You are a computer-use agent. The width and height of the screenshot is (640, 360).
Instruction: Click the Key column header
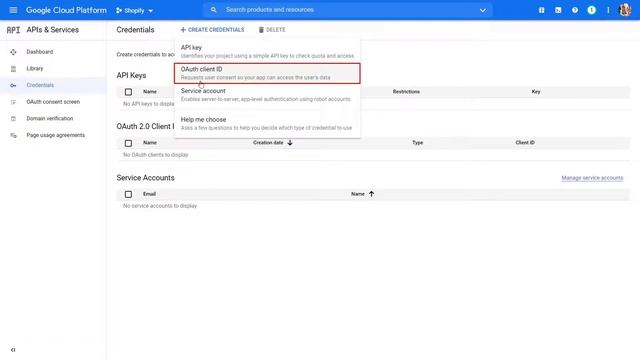click(536, 92)
